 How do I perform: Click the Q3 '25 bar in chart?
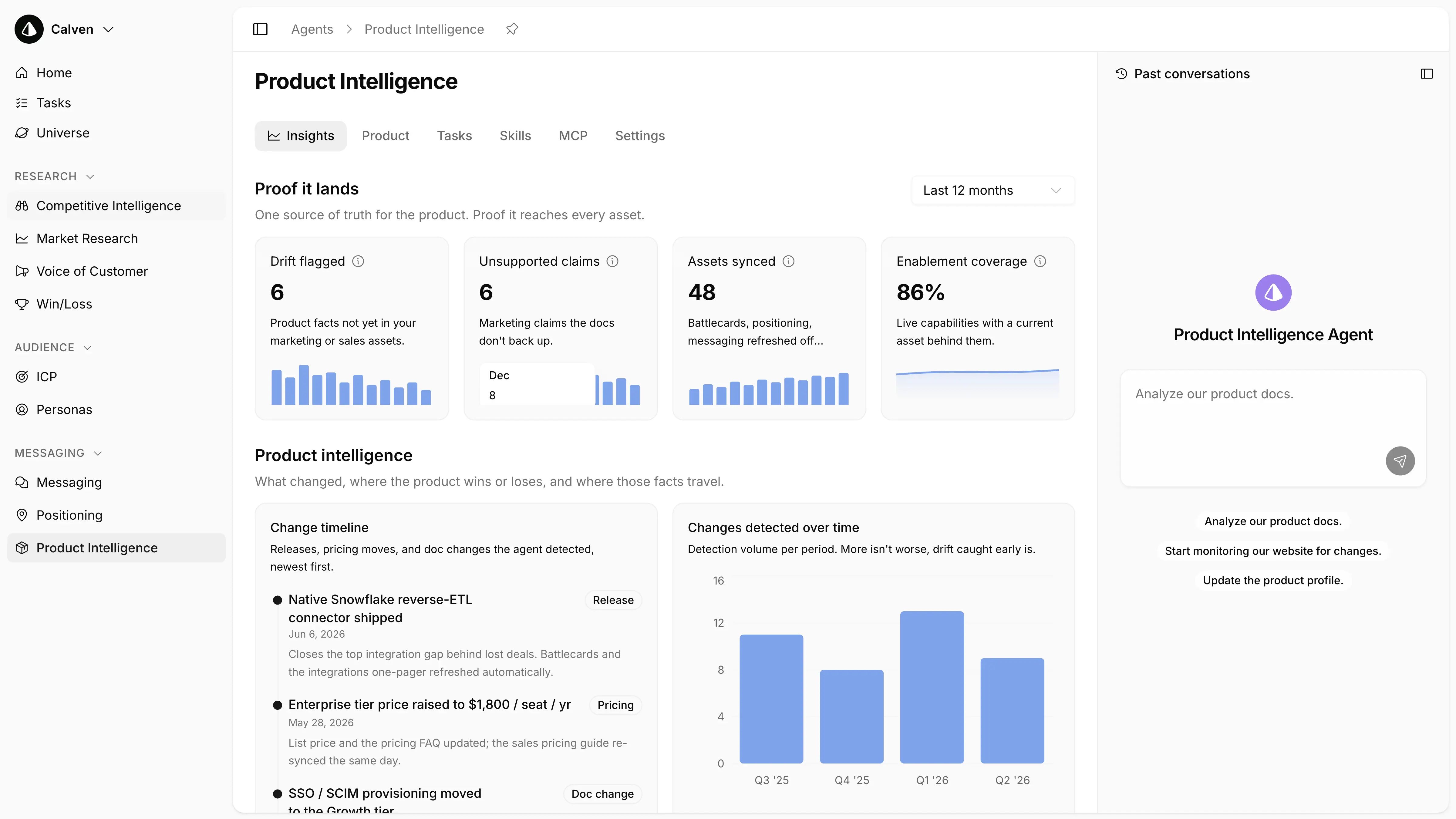pyautogui.click(x=771, y=699)
